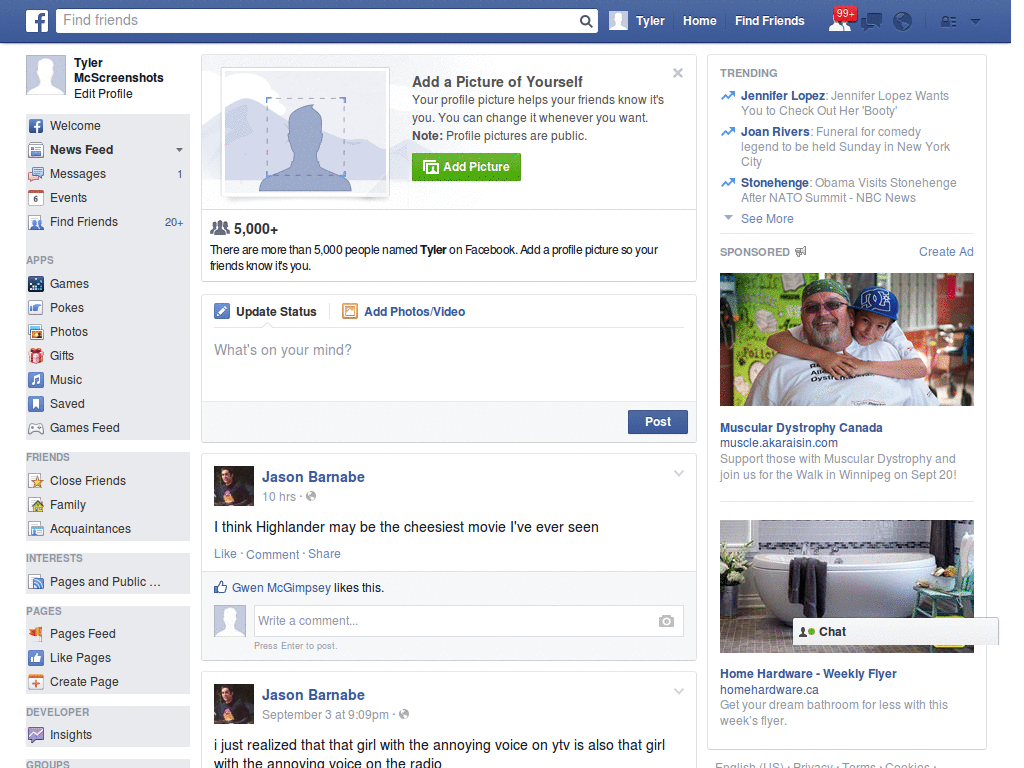This screenshot has width=1024, height=768.
Task: Open the Gifts app icon
Action: [x=36, y=356]
